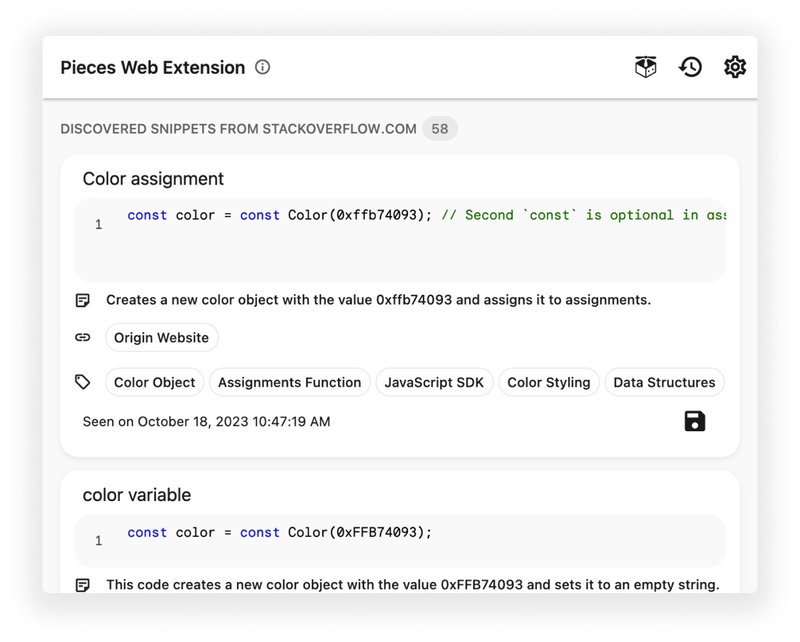The image size is (800, 642).
Task: Select the JavaScript SDK tag
Action: tap(434, 382)
